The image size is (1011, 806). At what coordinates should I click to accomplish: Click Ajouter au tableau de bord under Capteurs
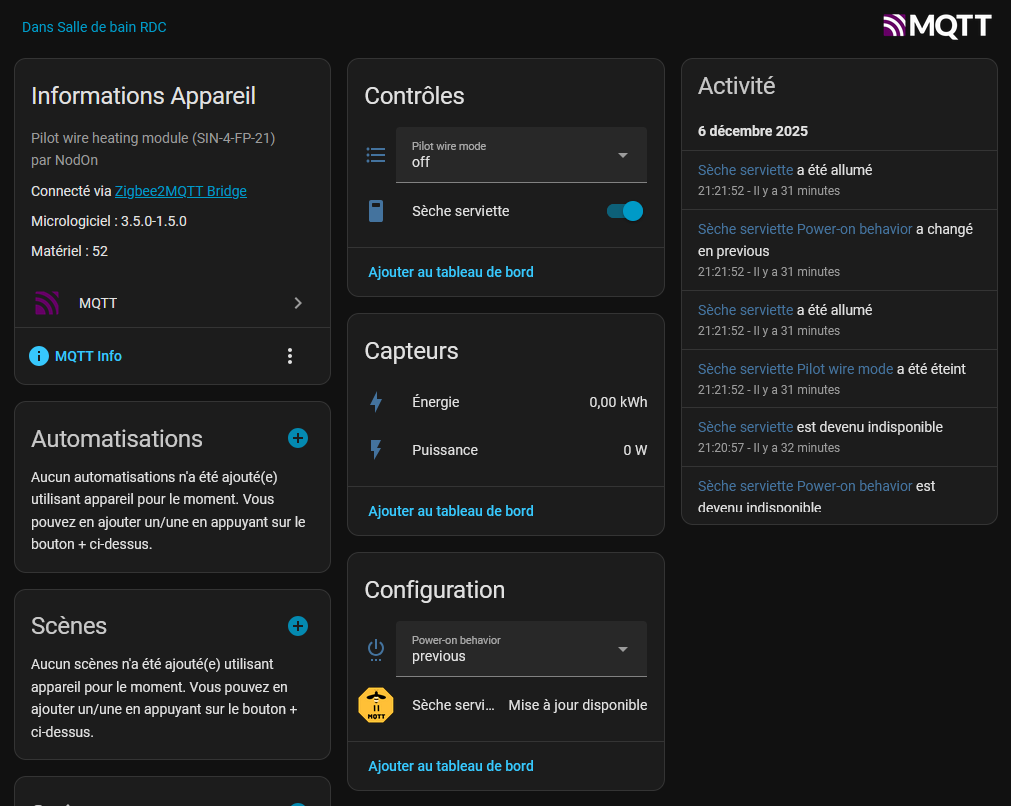pyautogui.click(x=450, y=511)
